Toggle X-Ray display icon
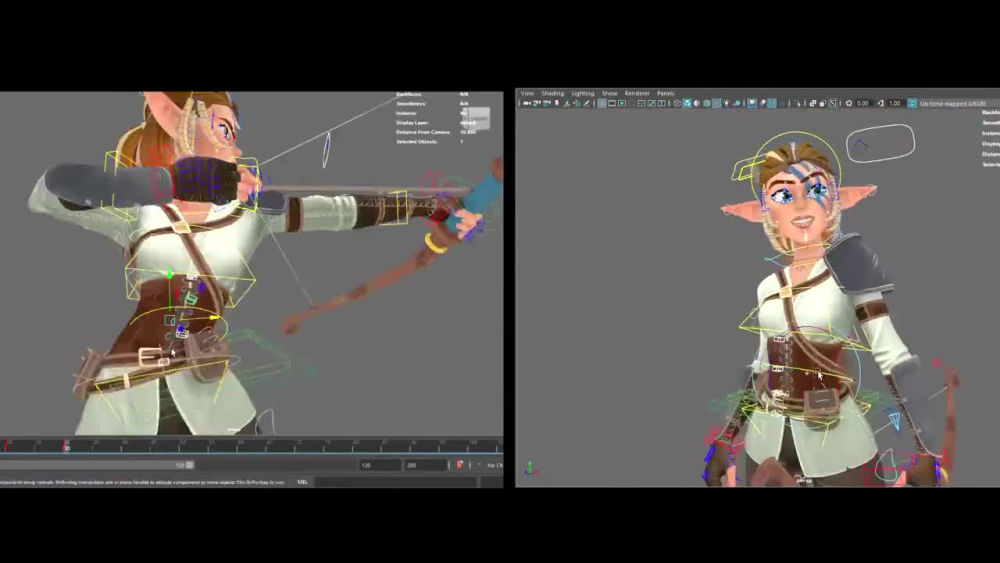Viewport: 1000px width, 563px height. 812,103
